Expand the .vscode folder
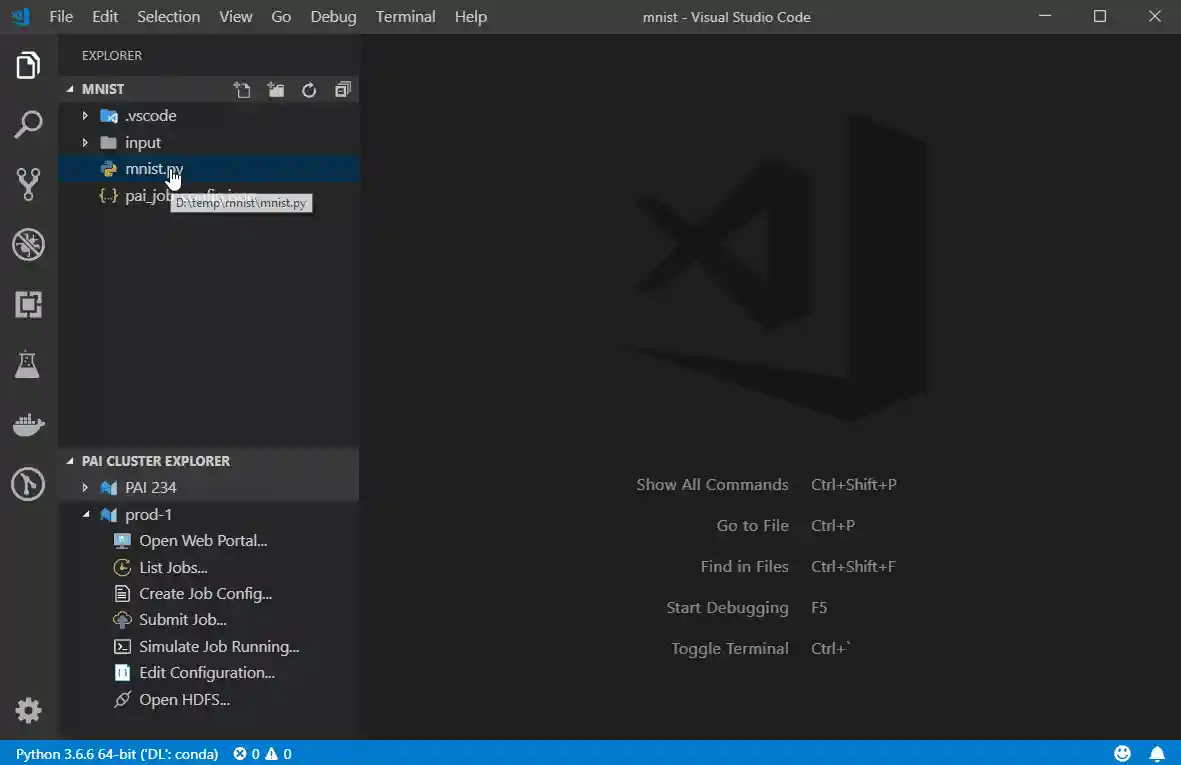Image resolution: width=1181 pixels, height=765 pixels. click(x=85, y=116)
